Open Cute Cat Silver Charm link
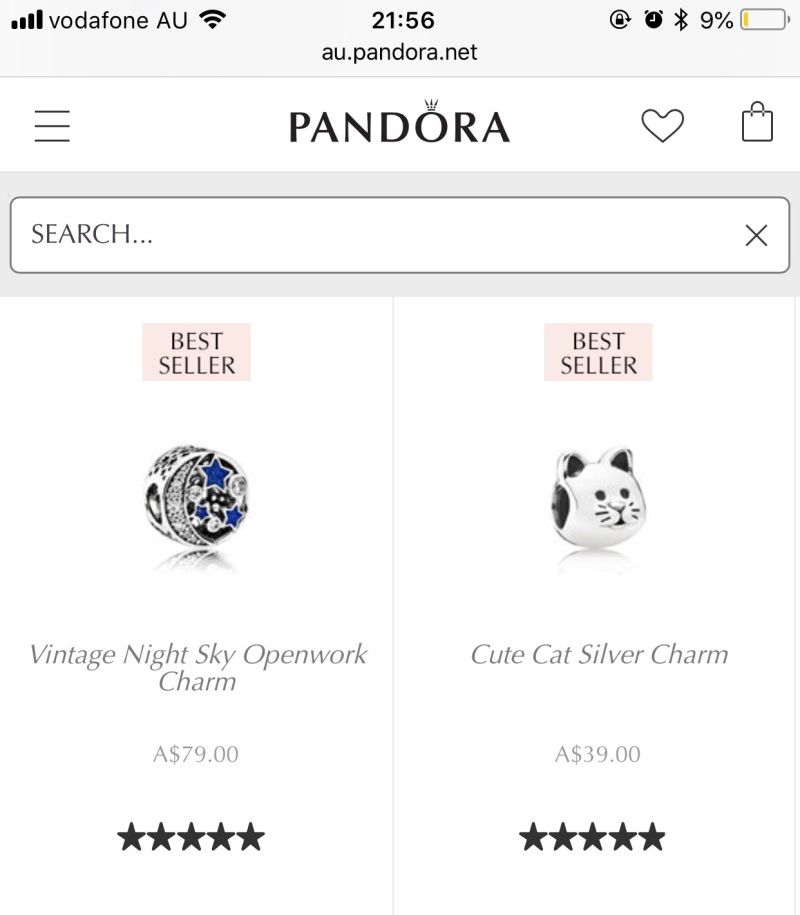The width and height of the screenshot is (800, 915). (599, 655)
